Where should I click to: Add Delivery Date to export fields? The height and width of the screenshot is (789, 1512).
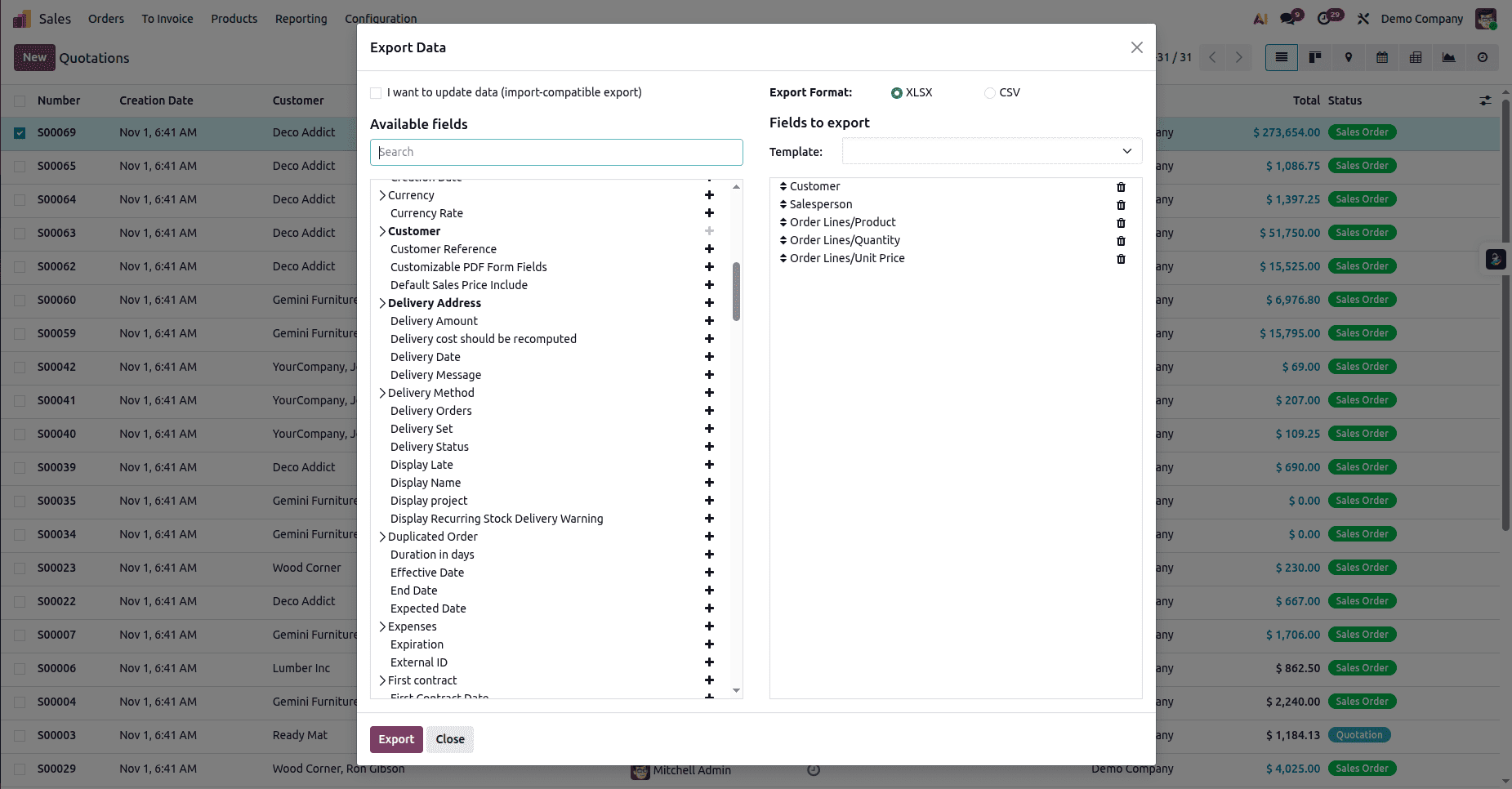coord(708,357)
